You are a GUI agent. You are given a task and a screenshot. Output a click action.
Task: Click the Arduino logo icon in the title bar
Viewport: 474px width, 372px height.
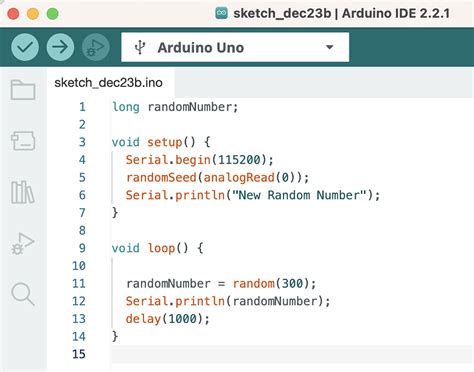tap(221, 13)
